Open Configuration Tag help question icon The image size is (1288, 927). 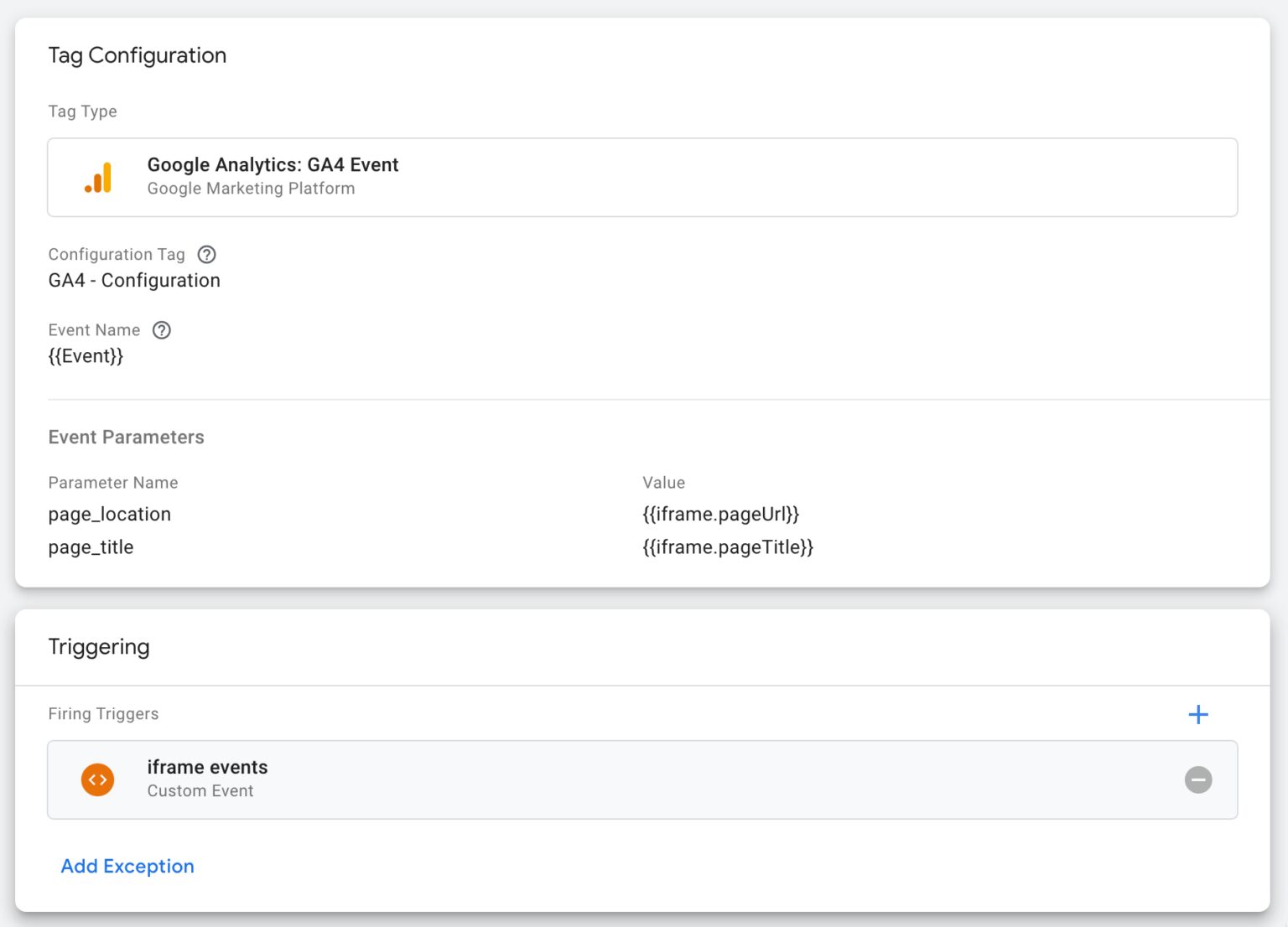coord(206,255)
